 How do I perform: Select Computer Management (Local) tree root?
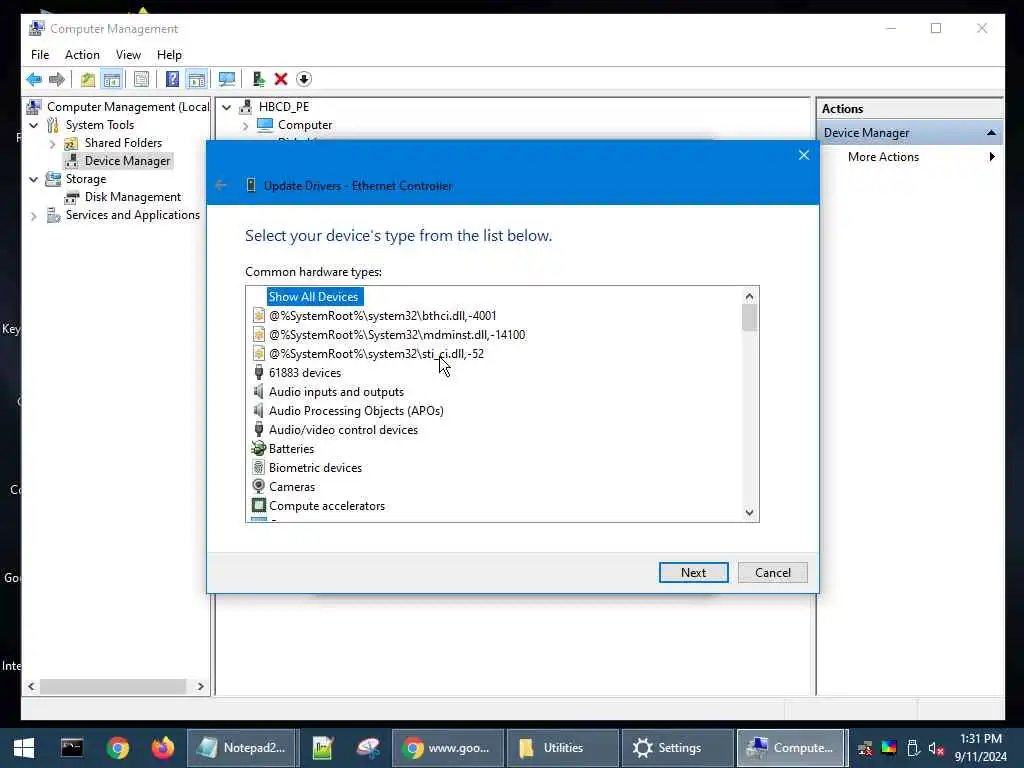click(x=128, y=107)
